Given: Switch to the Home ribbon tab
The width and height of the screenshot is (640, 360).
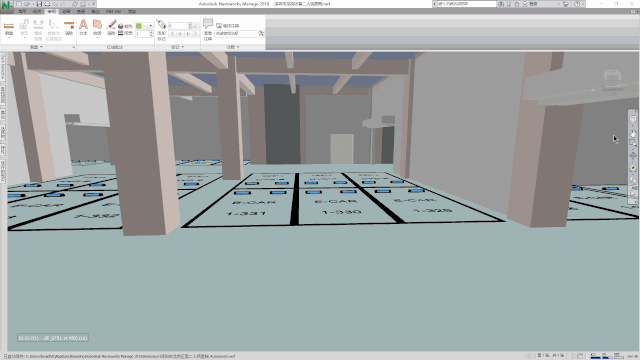Looking at the screenshot, I should coord(22,11).
